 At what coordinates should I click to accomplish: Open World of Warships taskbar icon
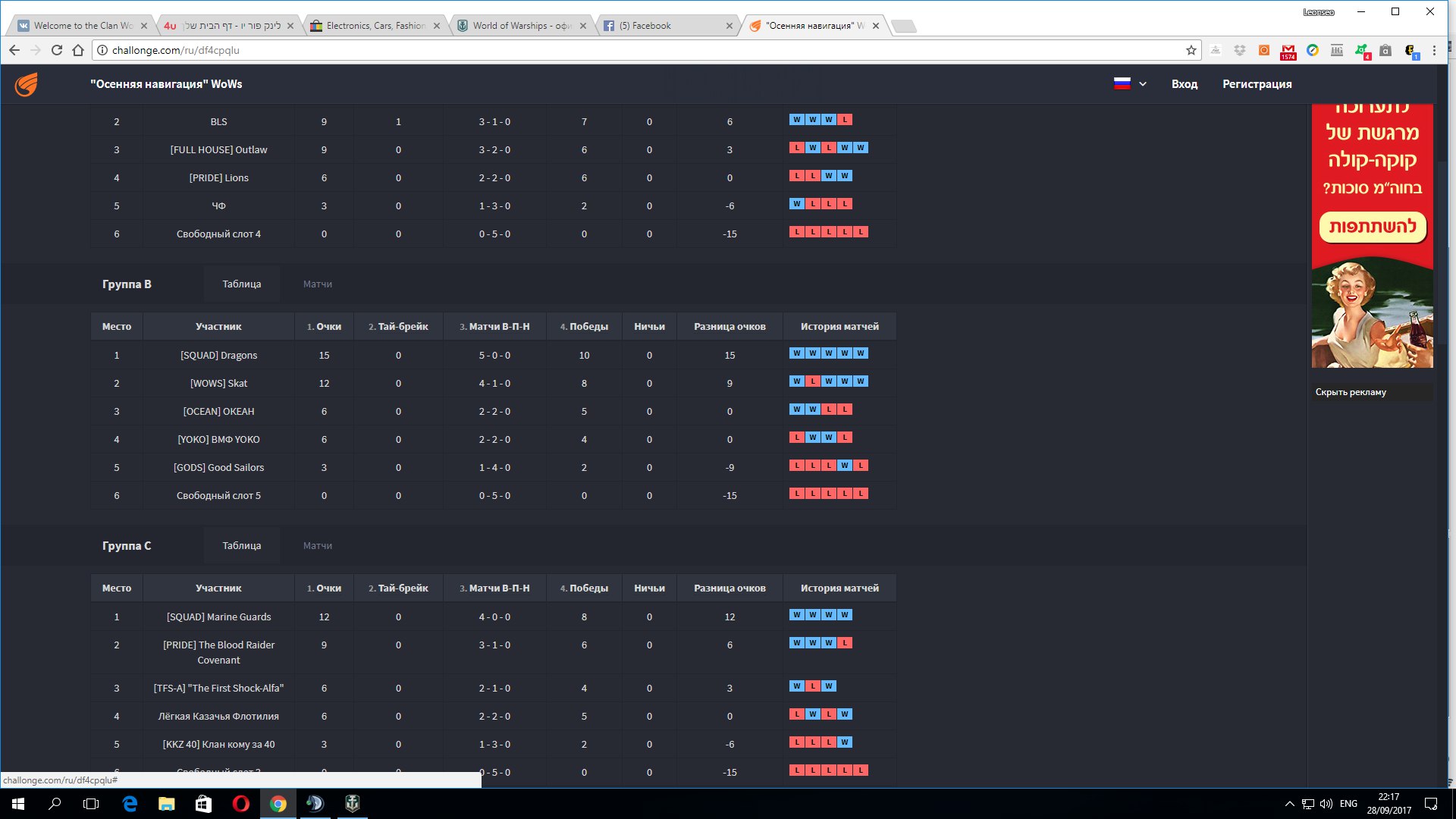click(352, 804)
